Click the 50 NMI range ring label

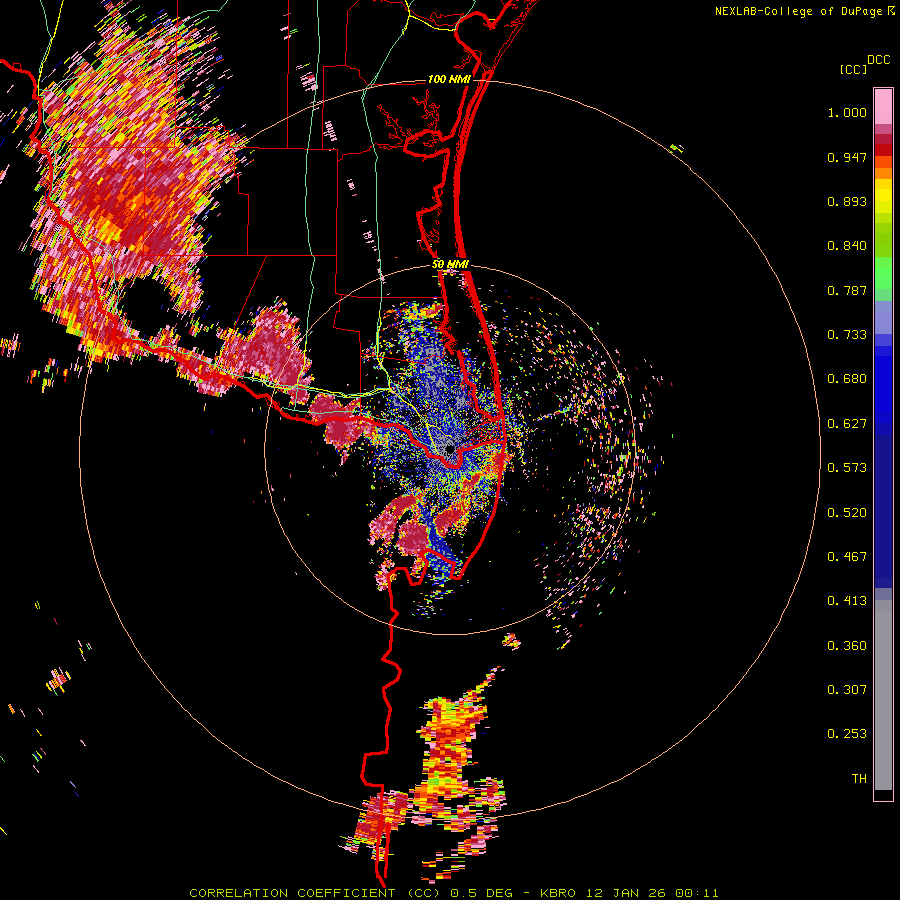[x=451, y=265]
